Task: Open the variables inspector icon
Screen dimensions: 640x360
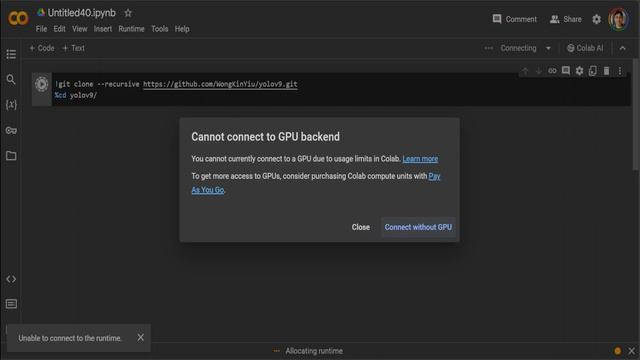Action: 11,105
